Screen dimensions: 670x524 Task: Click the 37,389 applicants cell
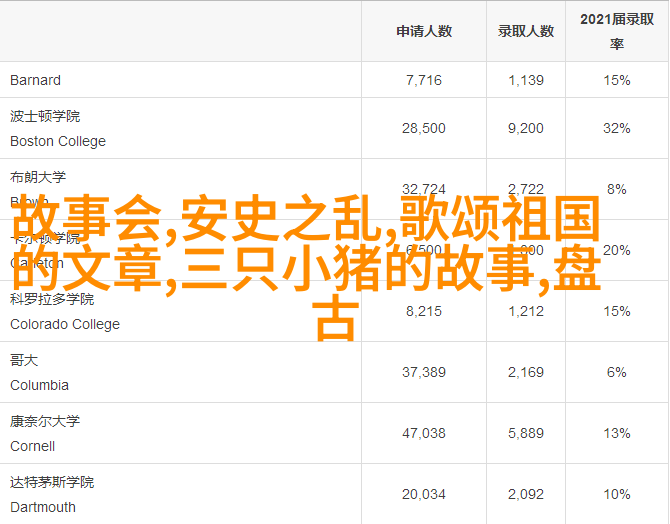(424, 372)
